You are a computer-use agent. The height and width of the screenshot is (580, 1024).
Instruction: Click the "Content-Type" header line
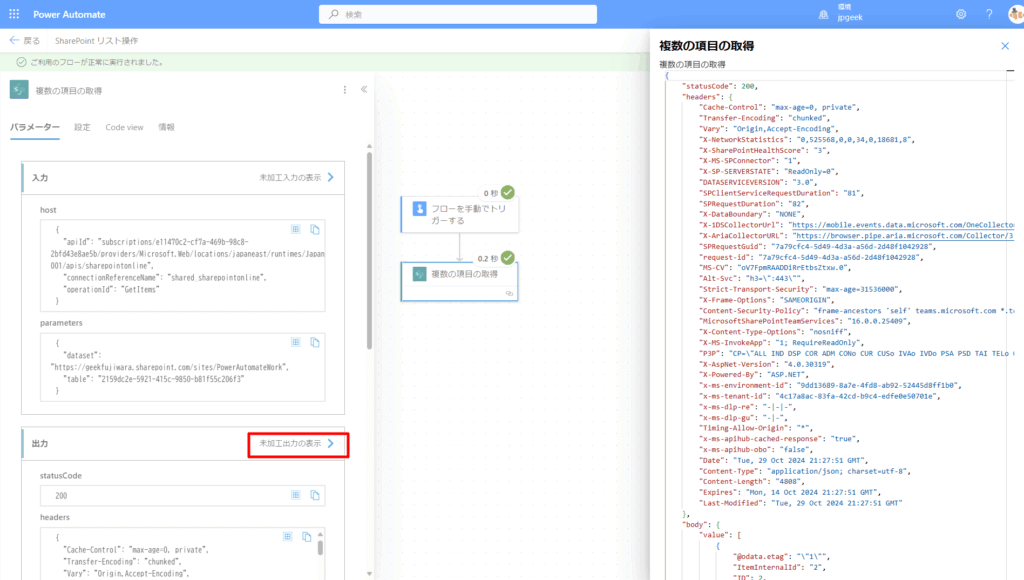(805, 471)
